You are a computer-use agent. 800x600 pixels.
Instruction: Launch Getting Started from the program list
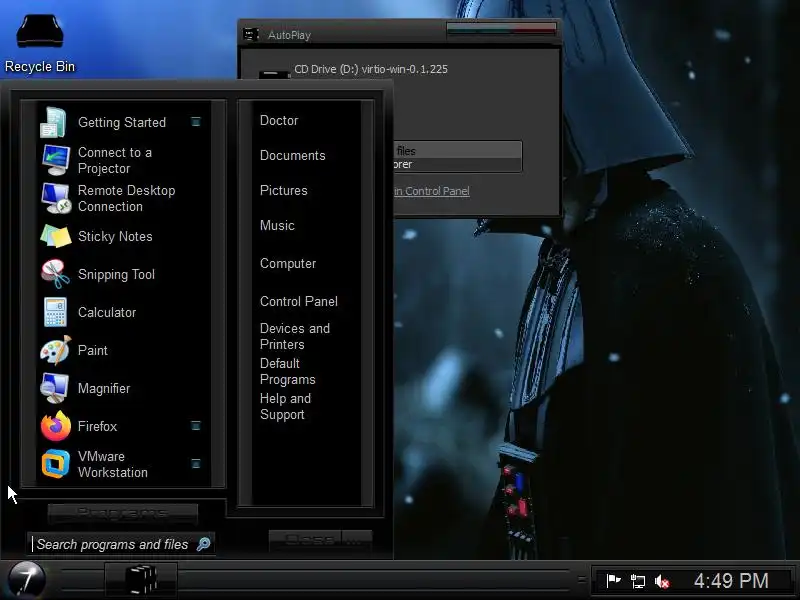(x=121, y=122)
